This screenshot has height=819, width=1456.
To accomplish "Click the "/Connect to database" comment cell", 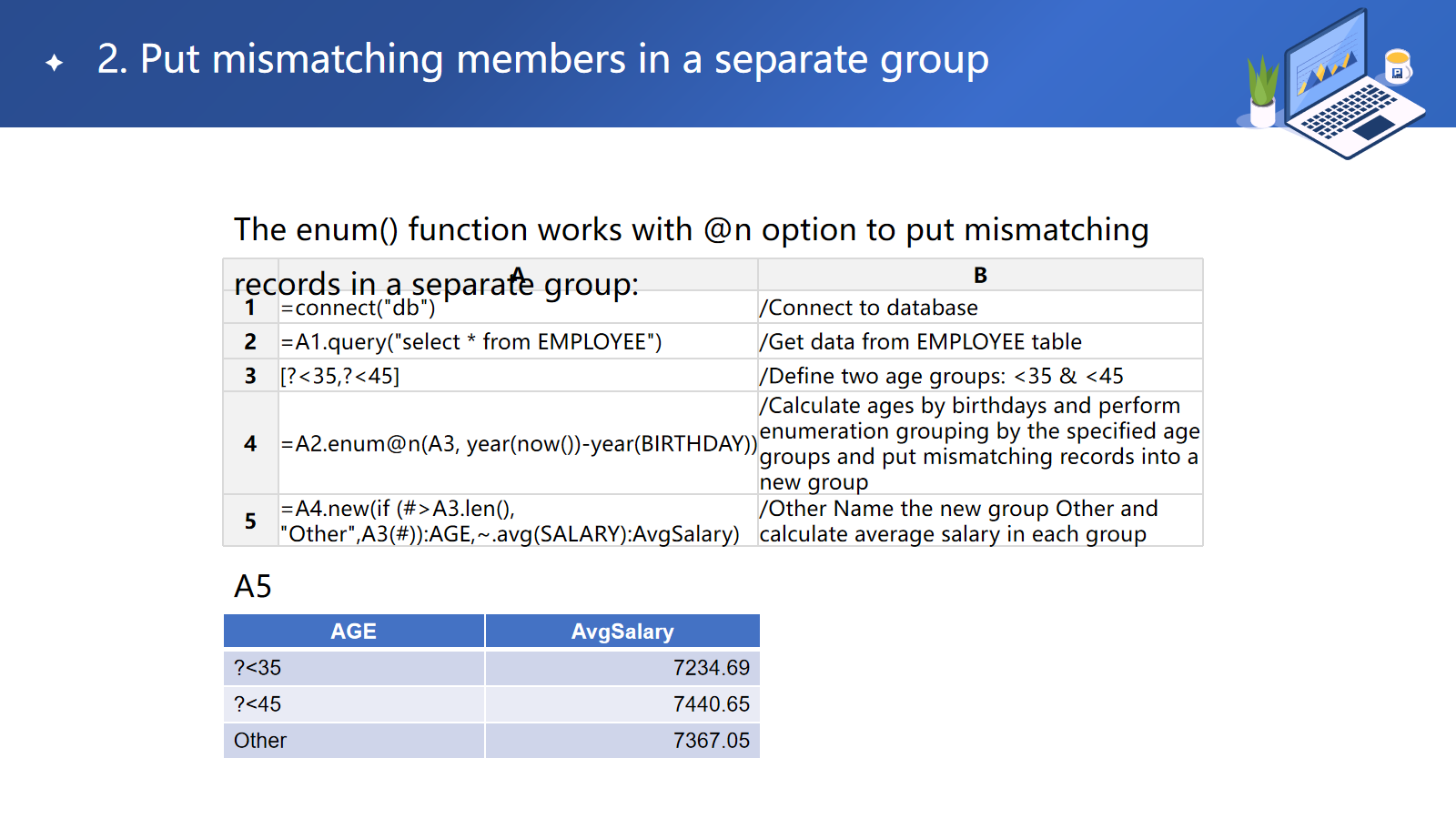I will click(x=869, y=308).
